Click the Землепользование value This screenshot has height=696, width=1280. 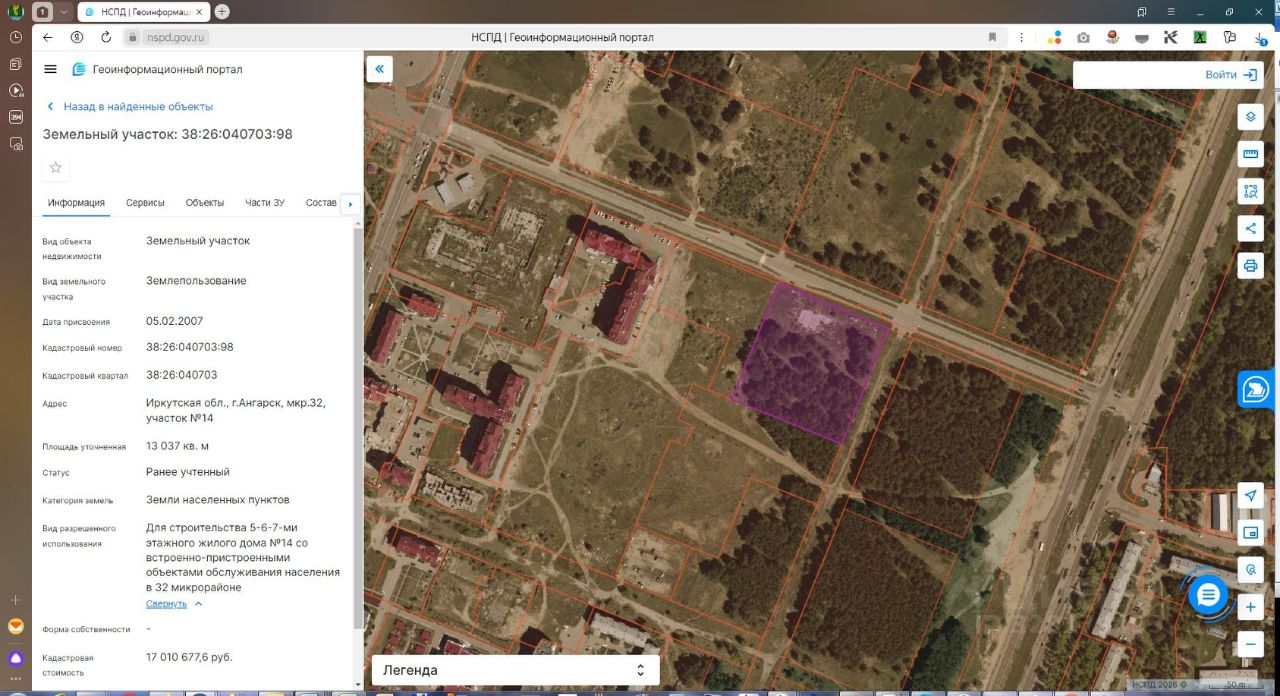(196, 281)
